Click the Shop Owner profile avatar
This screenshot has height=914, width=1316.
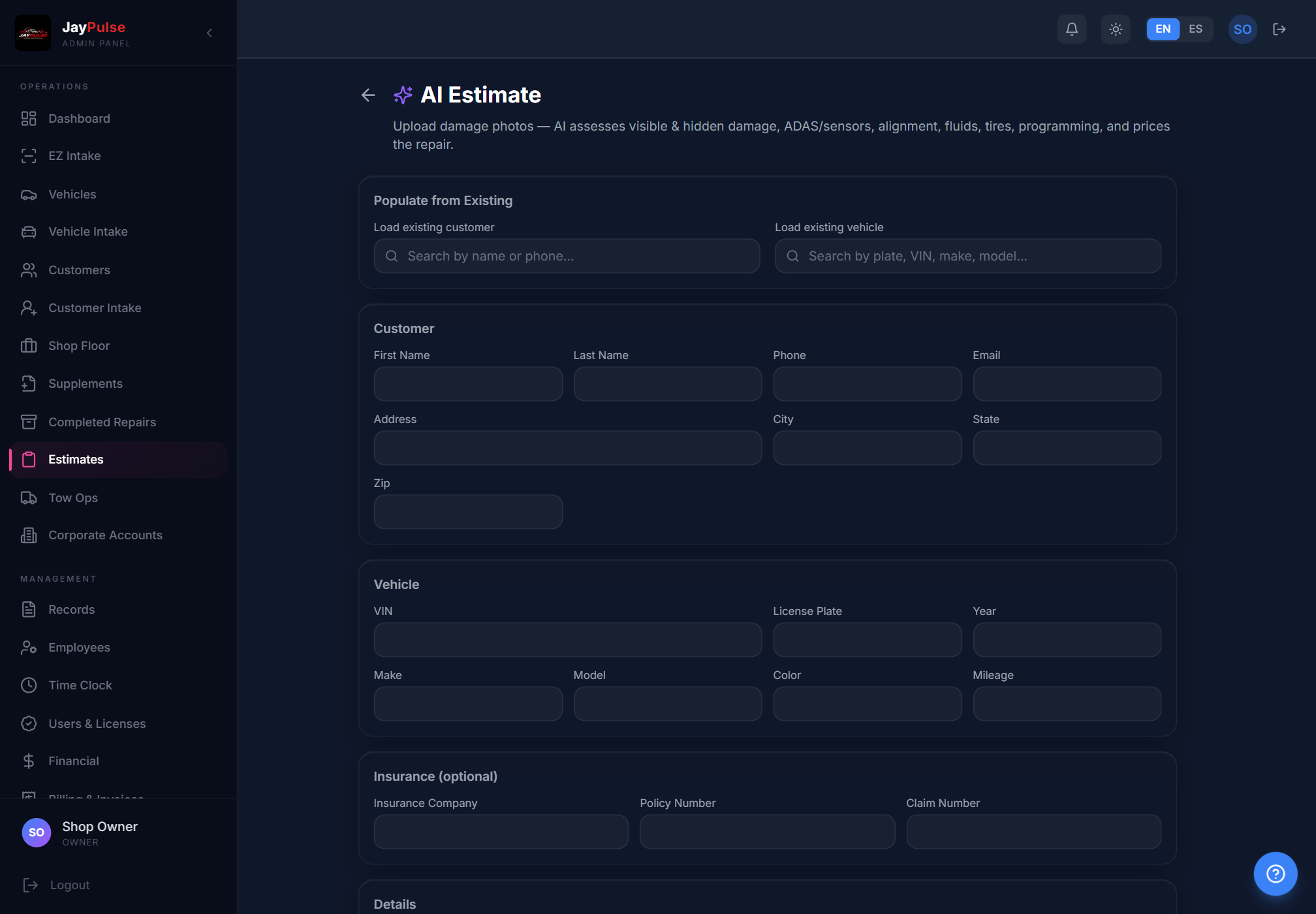tap(37, 832)
